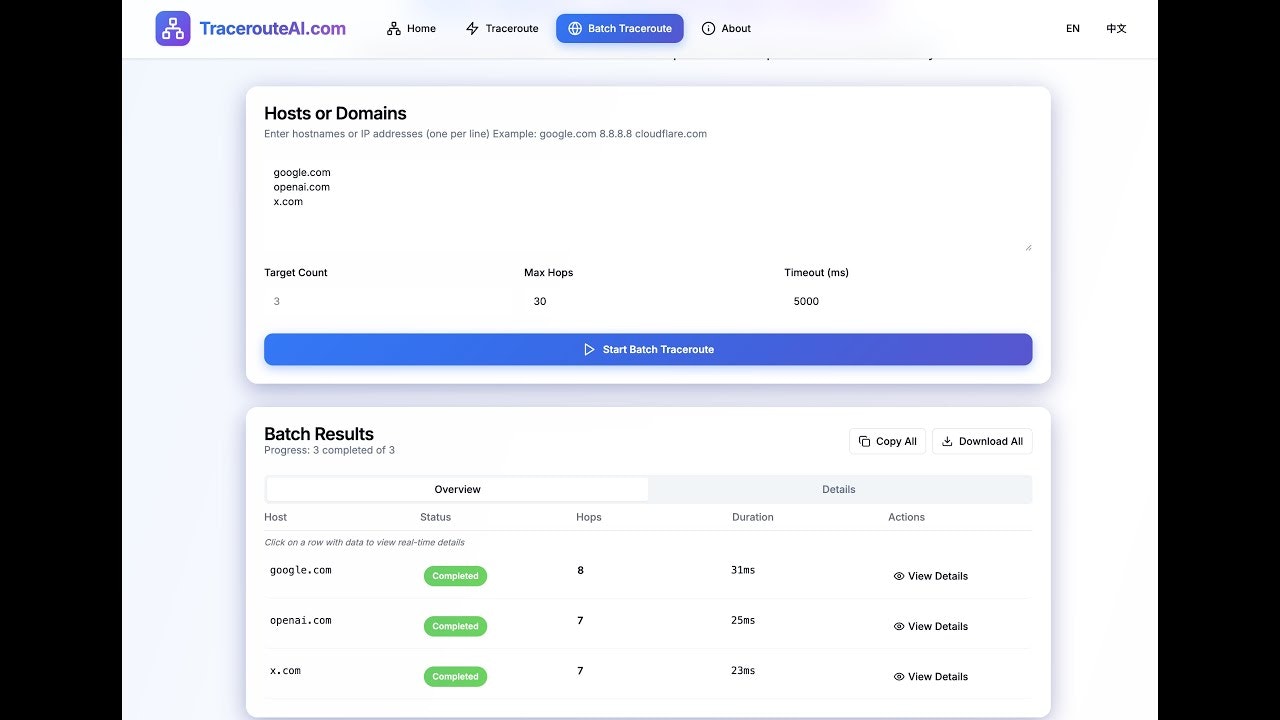1280x720 pixels.
Task: Click the Completed badge for openai.com
Action: point(455,626)
